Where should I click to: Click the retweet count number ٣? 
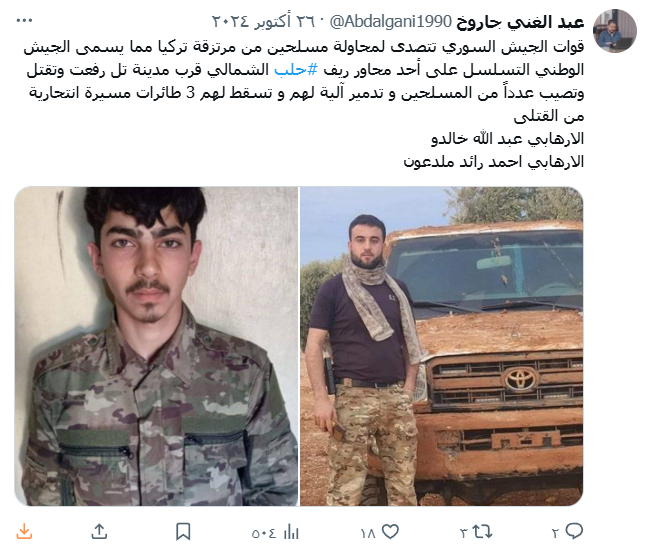coord(464,533)
